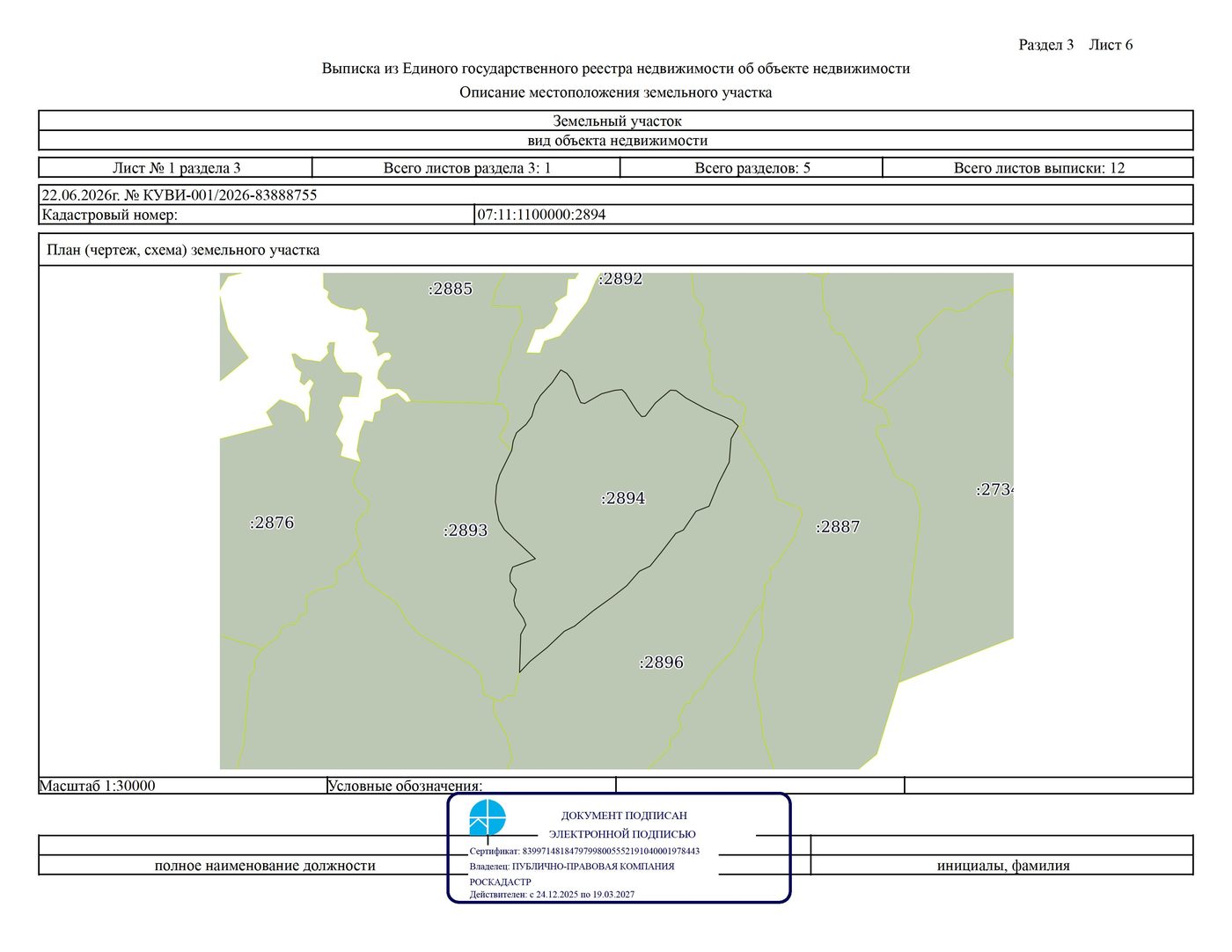Click the 'Всего разделов: 5' cell

752,168
